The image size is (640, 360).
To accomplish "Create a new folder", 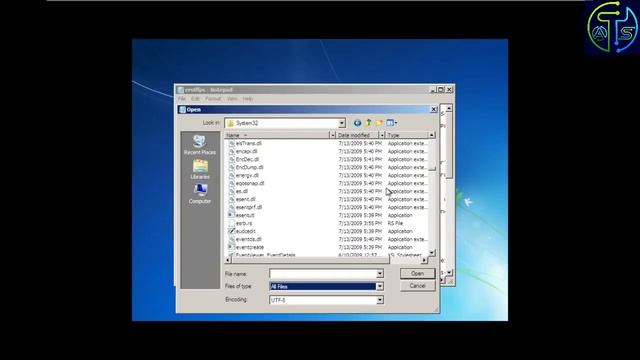I will [x=379, y=123].
